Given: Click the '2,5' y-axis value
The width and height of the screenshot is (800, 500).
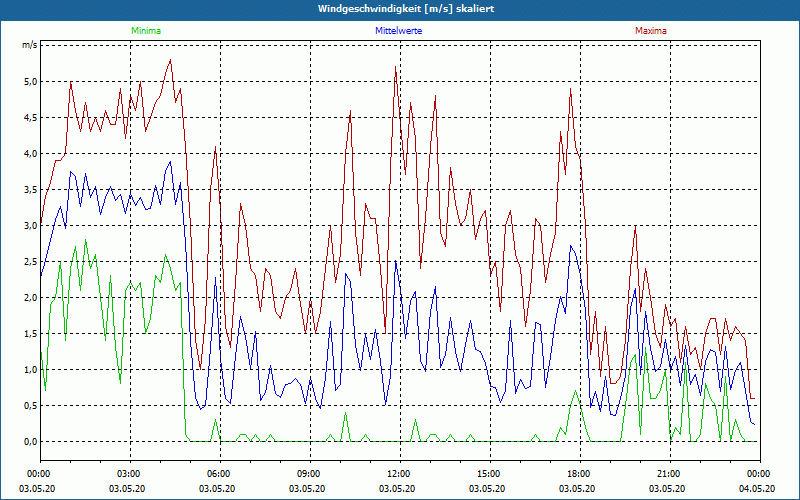Looking at the screenshot, I should point(31,262).
